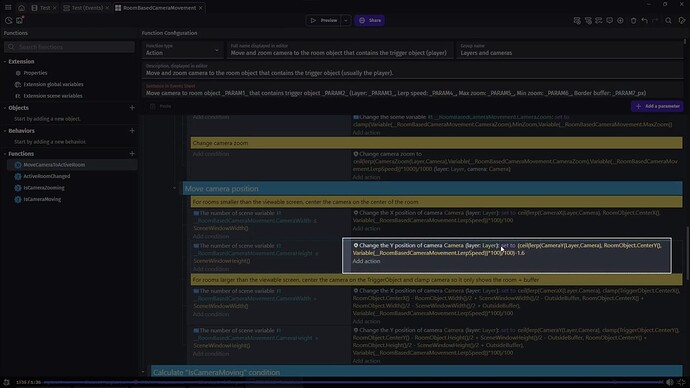The image size is (690, 388).
Task: Click the delete trash icon in toolbar
Action: 633,20
